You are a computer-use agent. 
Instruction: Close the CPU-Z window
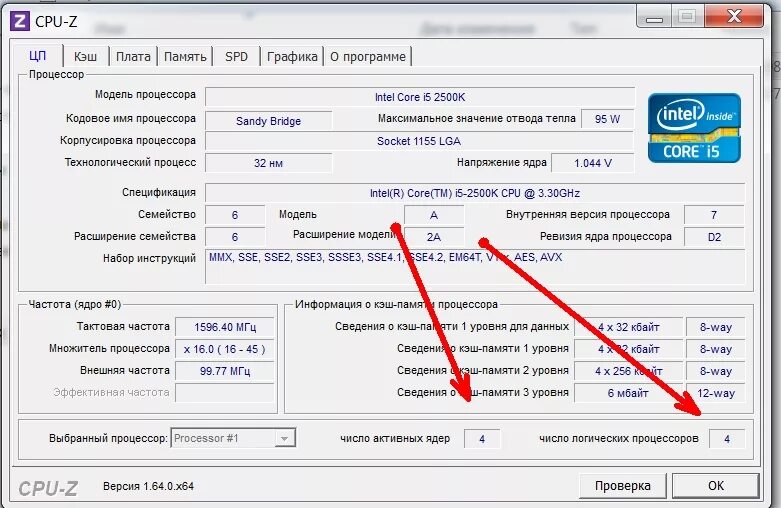pyautogui.click(x=734, y=16)
